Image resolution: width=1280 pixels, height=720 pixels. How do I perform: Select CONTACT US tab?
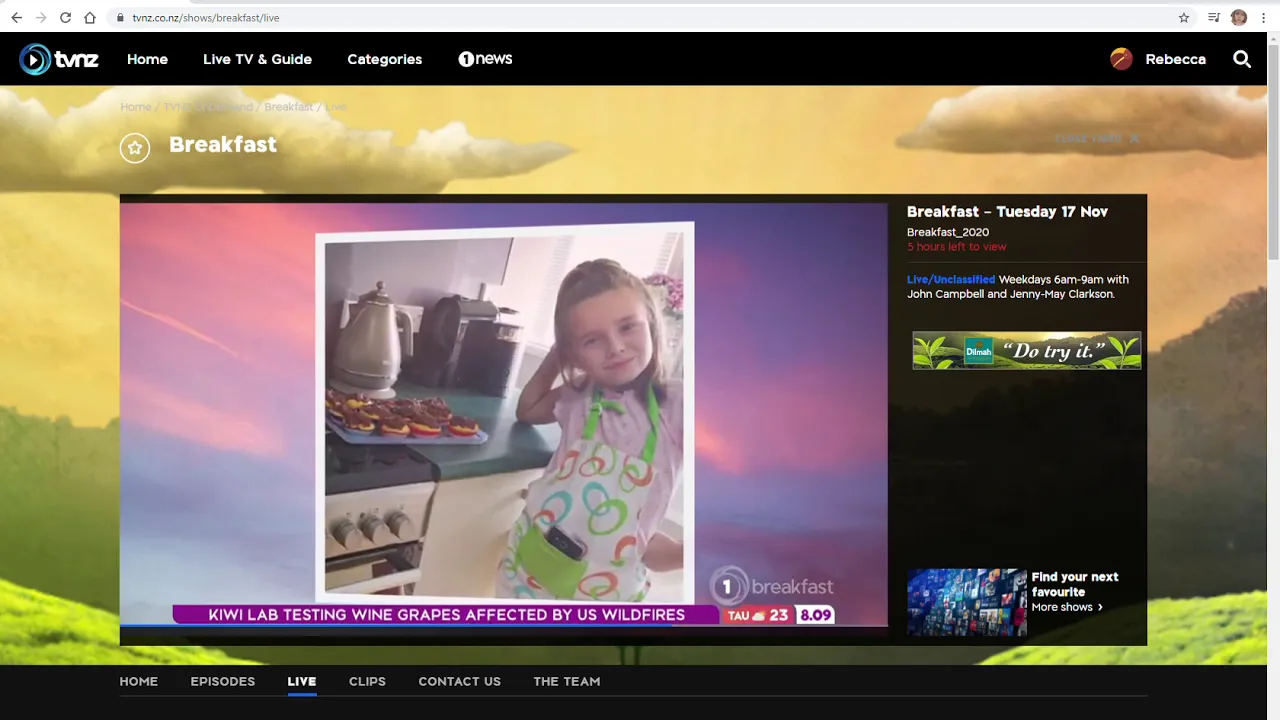460,681
